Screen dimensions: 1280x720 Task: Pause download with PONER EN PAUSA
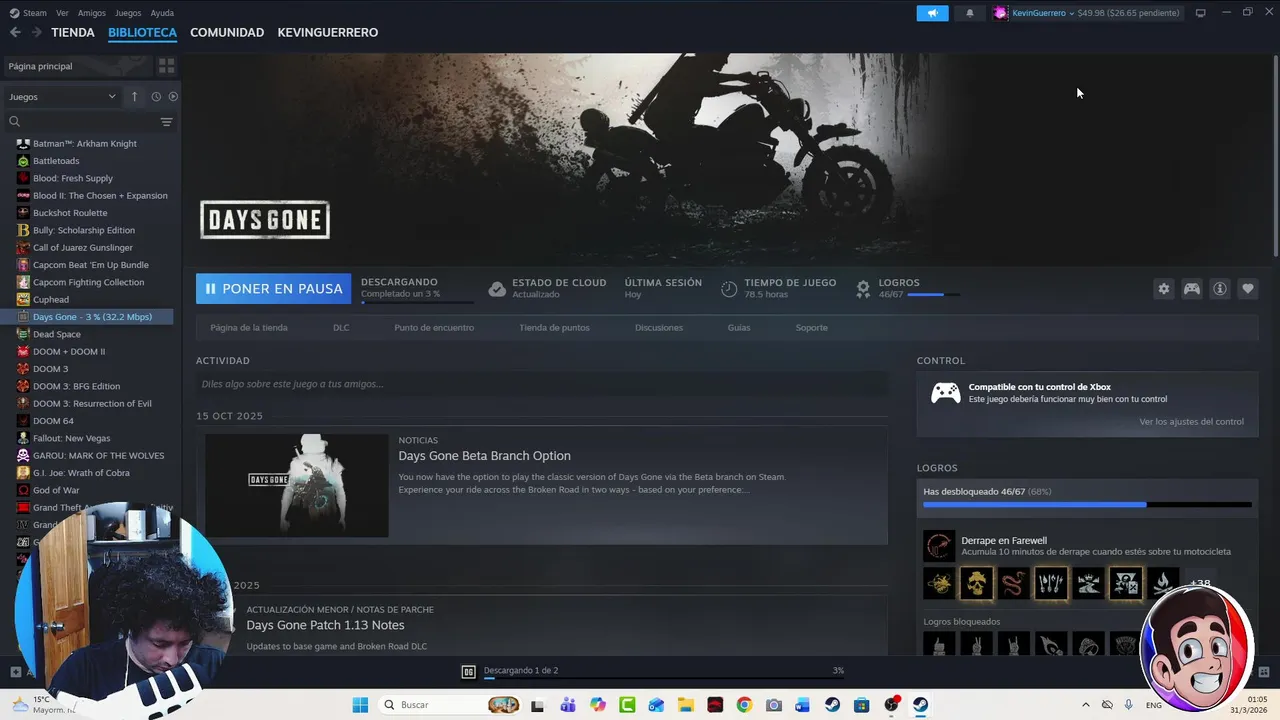(273, 289)
